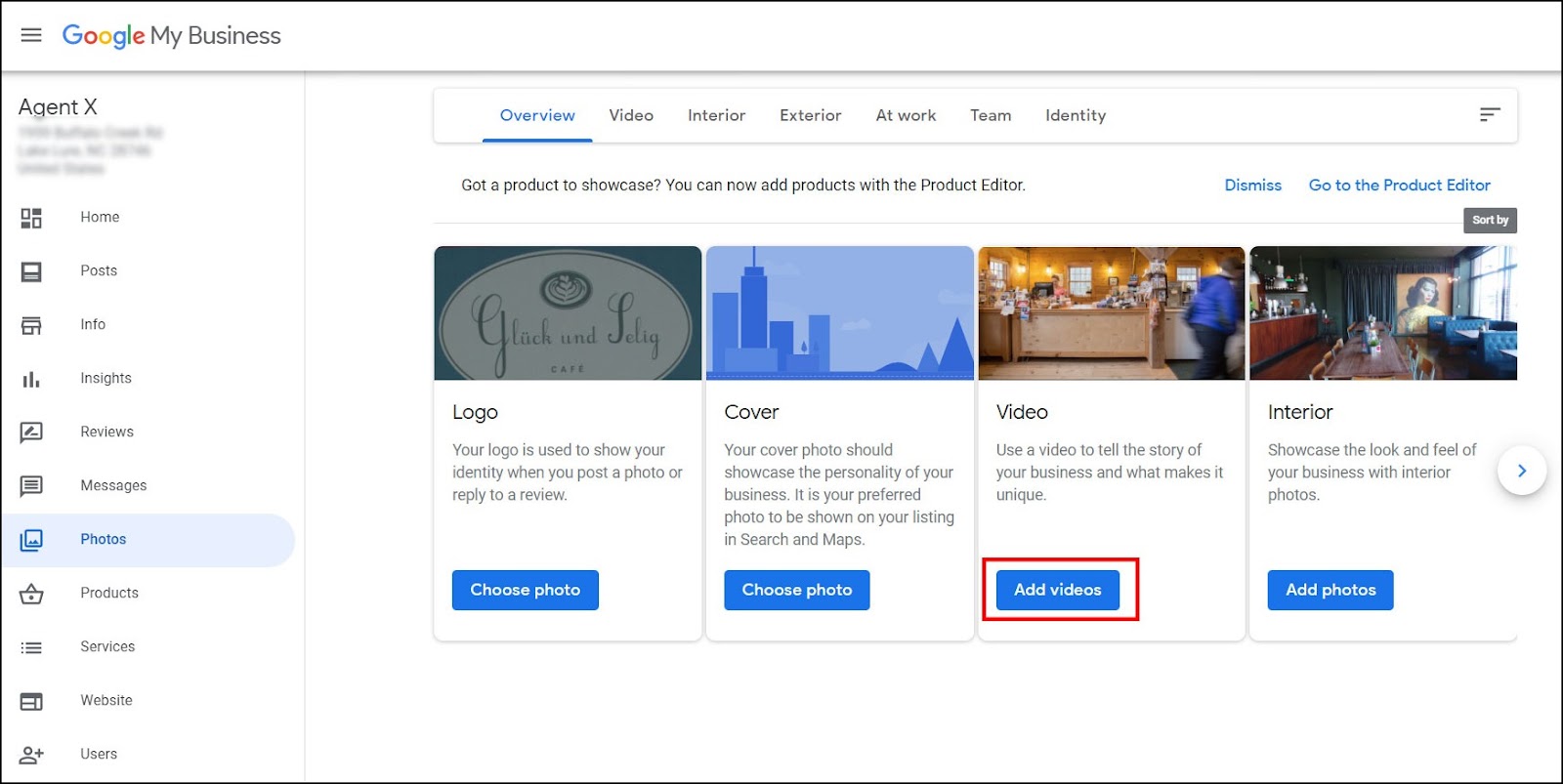Open Insights from the sidebar
Screen dimensions: 1563x784
point(106,379)
